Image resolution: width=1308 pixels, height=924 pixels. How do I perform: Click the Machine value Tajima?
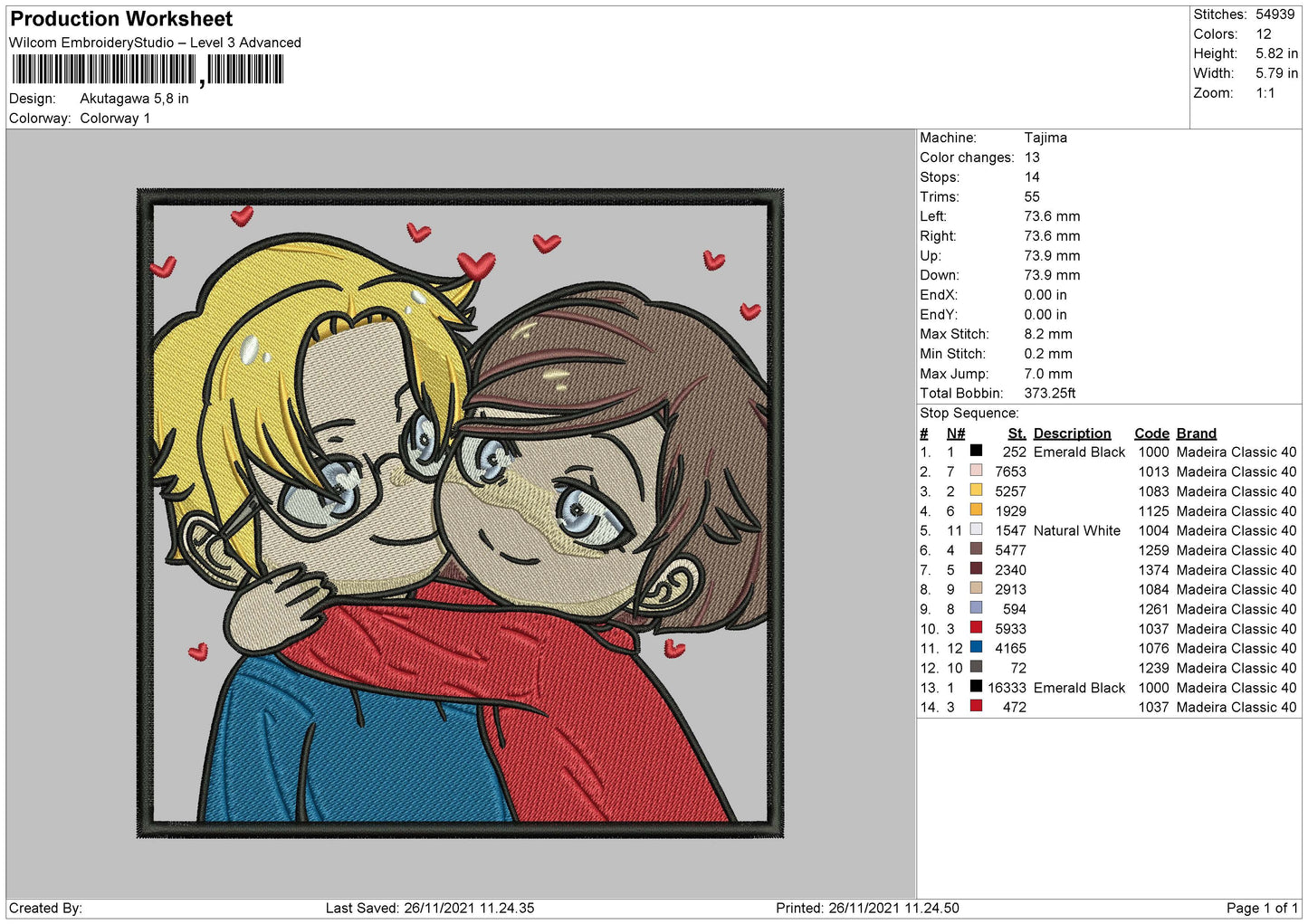(1045, 138)
